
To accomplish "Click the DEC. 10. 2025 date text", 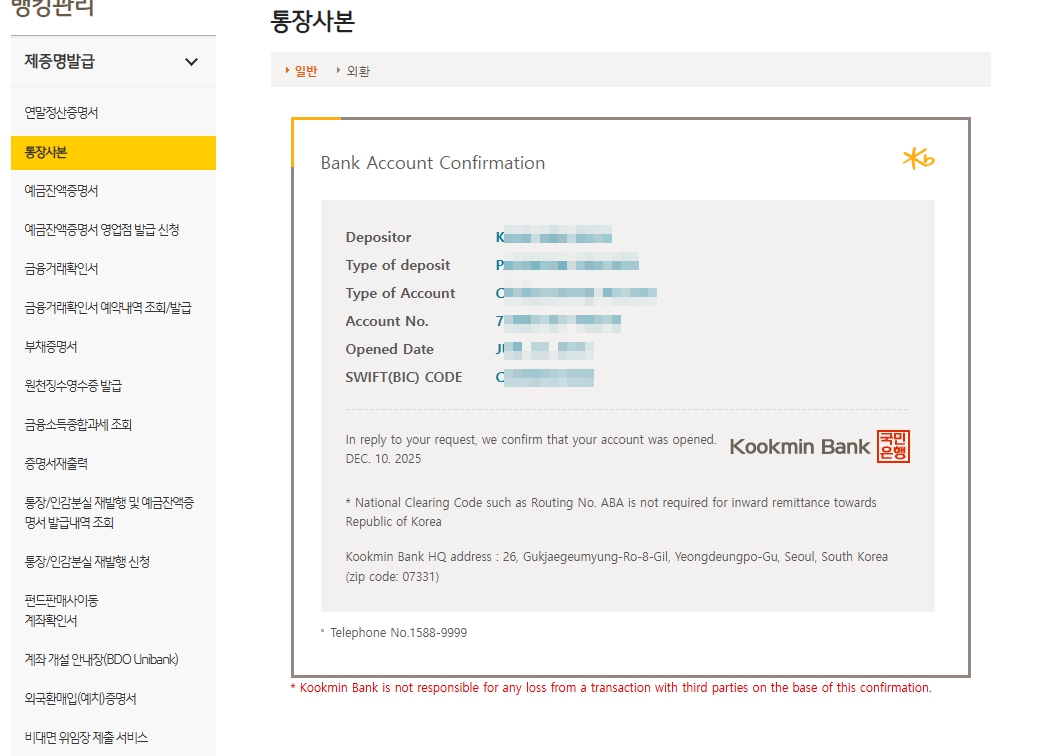I will coord(383,459).
